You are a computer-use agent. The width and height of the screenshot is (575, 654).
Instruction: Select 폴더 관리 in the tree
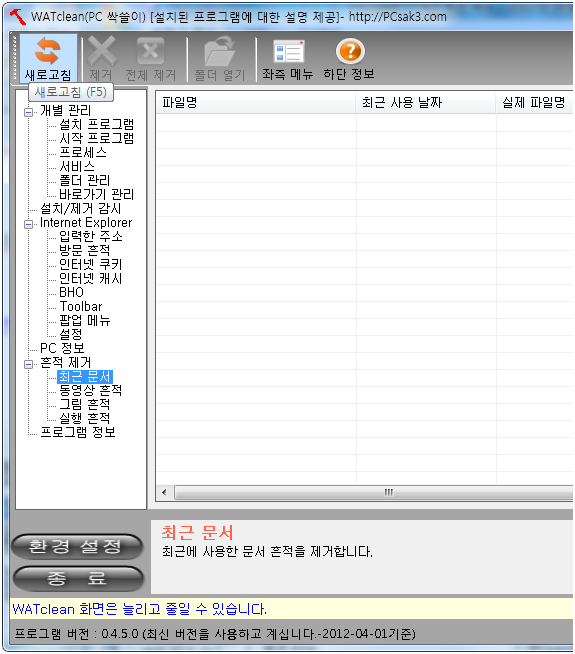tap(85, 180)
